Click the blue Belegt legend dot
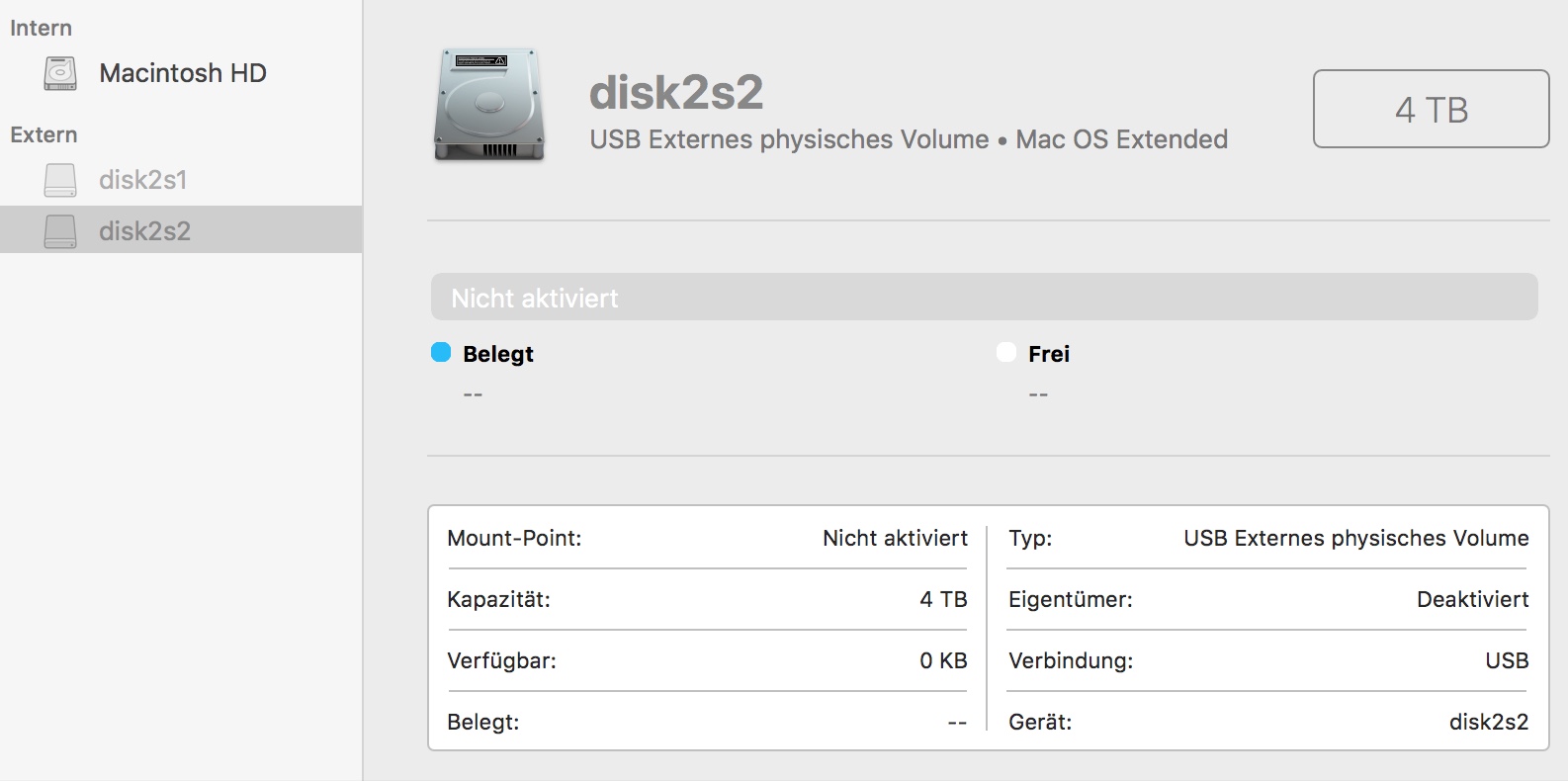 [441, 353]
